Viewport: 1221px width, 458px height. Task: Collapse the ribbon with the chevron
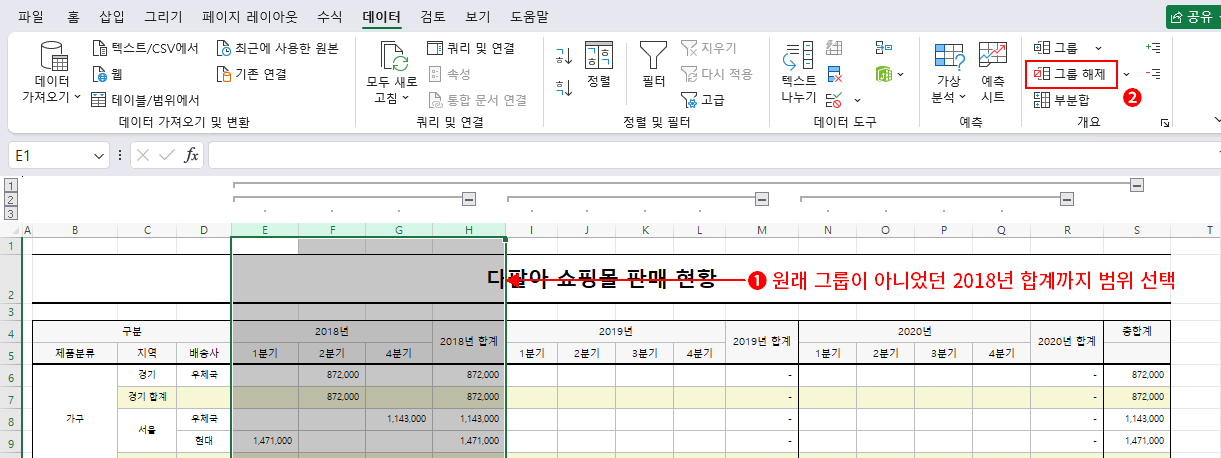(1216, 119)
